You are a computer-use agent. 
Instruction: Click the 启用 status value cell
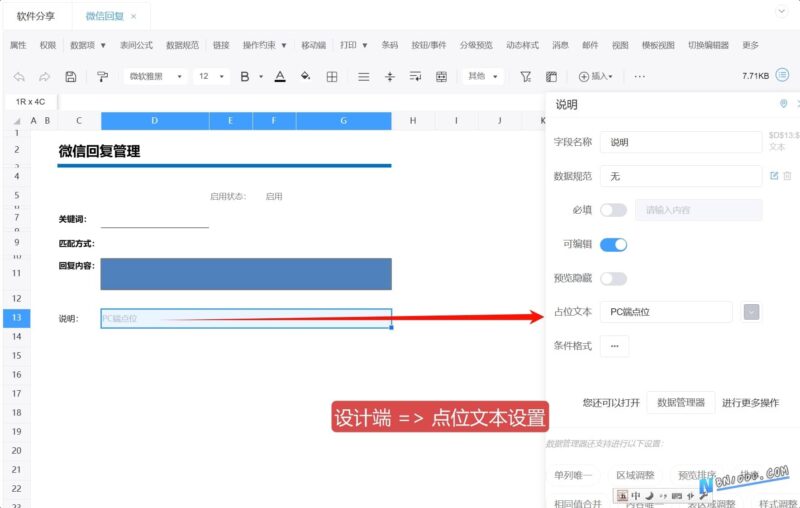pyautogui.click(x=274, y=196)
